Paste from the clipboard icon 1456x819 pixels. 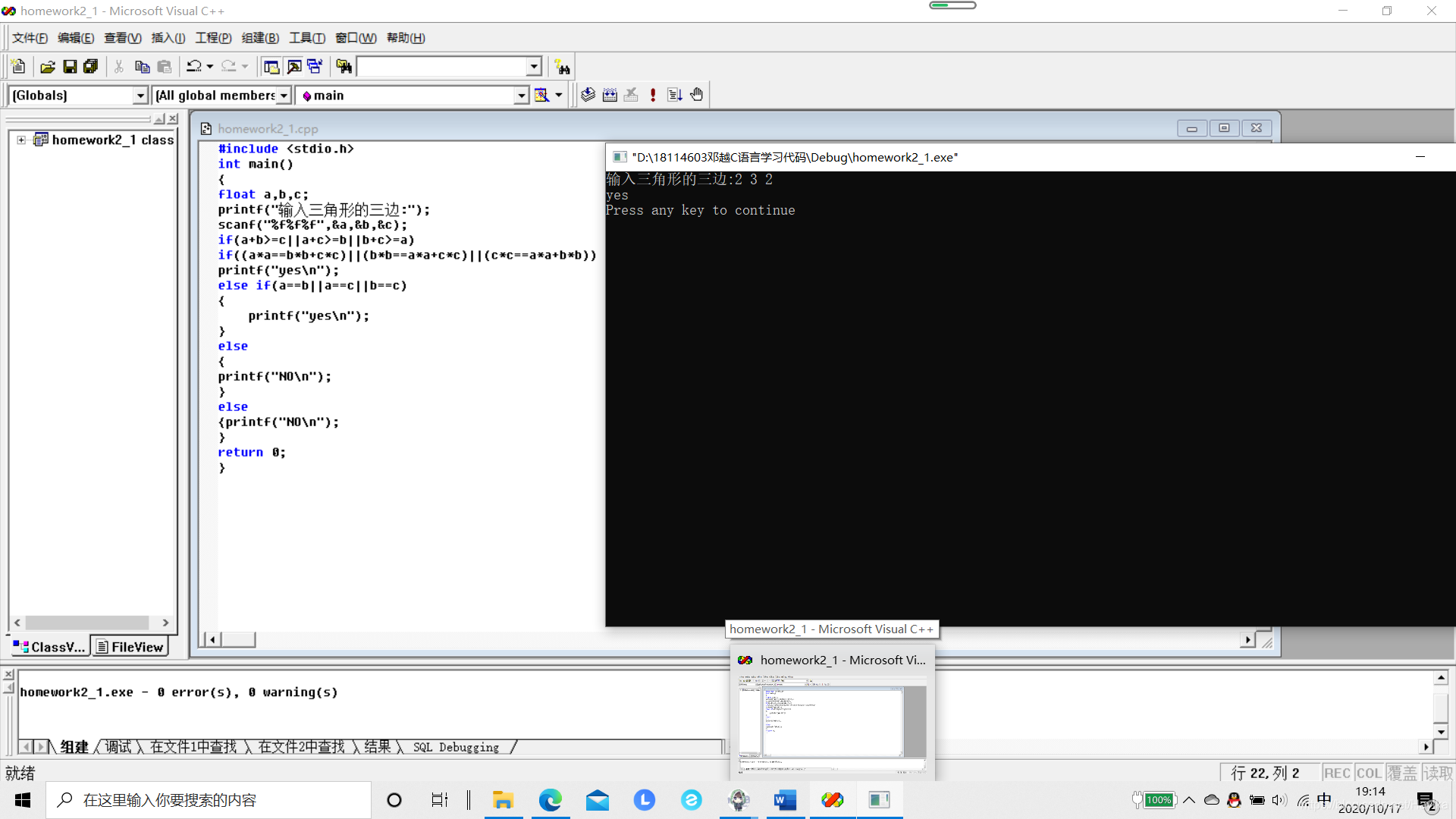click(x=165, y=67)
